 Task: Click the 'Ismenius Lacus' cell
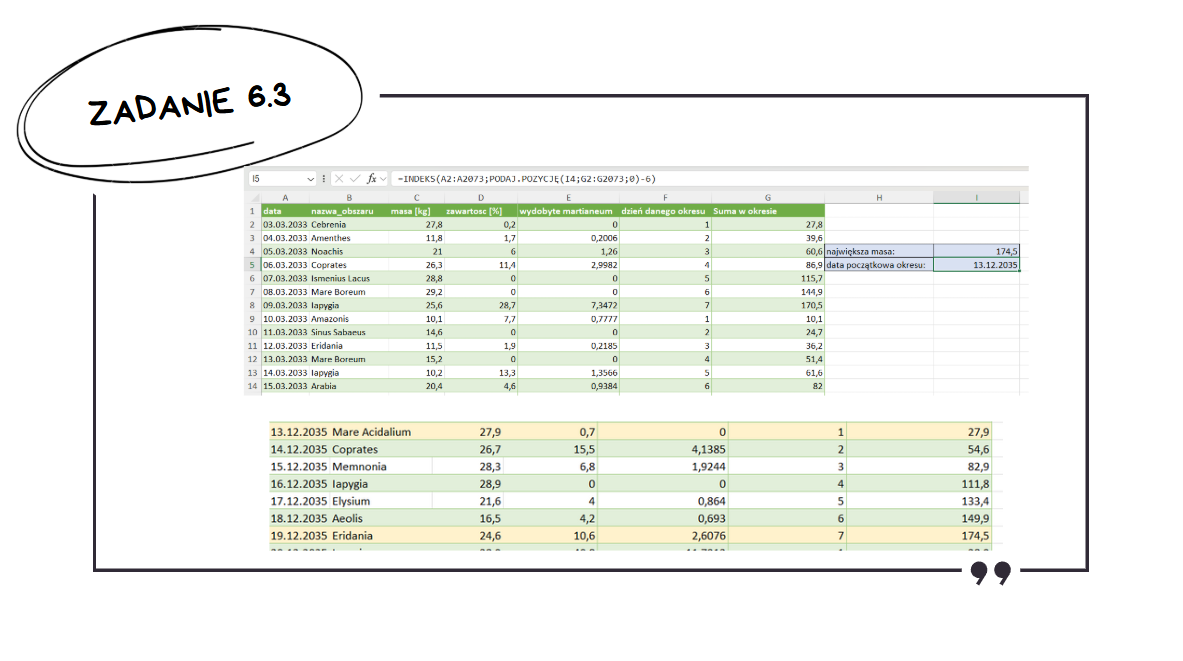347,278
